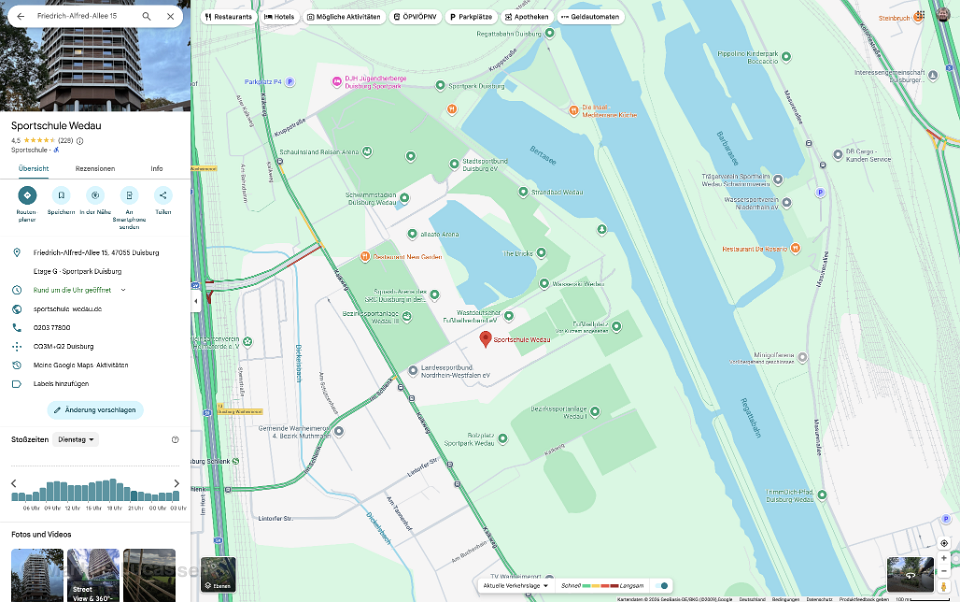This screenshot has width=960, height=602.
Task: Open the sportschule-wedau.de website link
Action: (x=68, y=309)
